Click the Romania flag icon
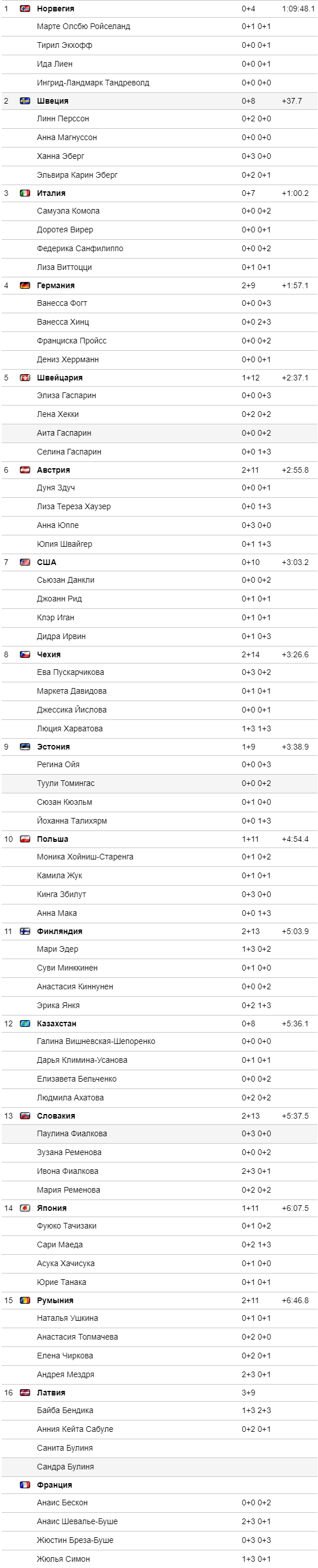The width and height of the screenshot is (318, 1568). pos(25,1300)
